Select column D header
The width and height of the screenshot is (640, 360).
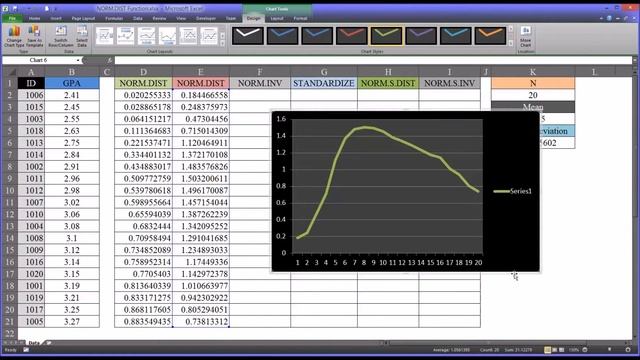143,72
